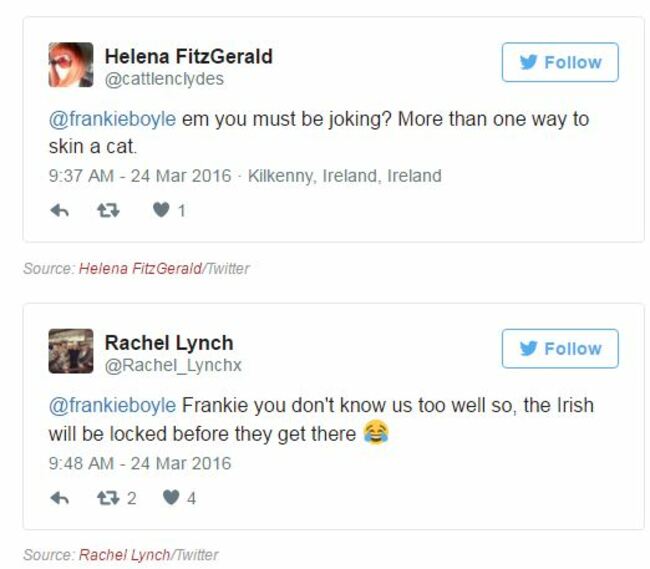The image size is (650, 569).
Task: Reply to Rachel Lynch's tweet
Action: [x=59, y=498]
